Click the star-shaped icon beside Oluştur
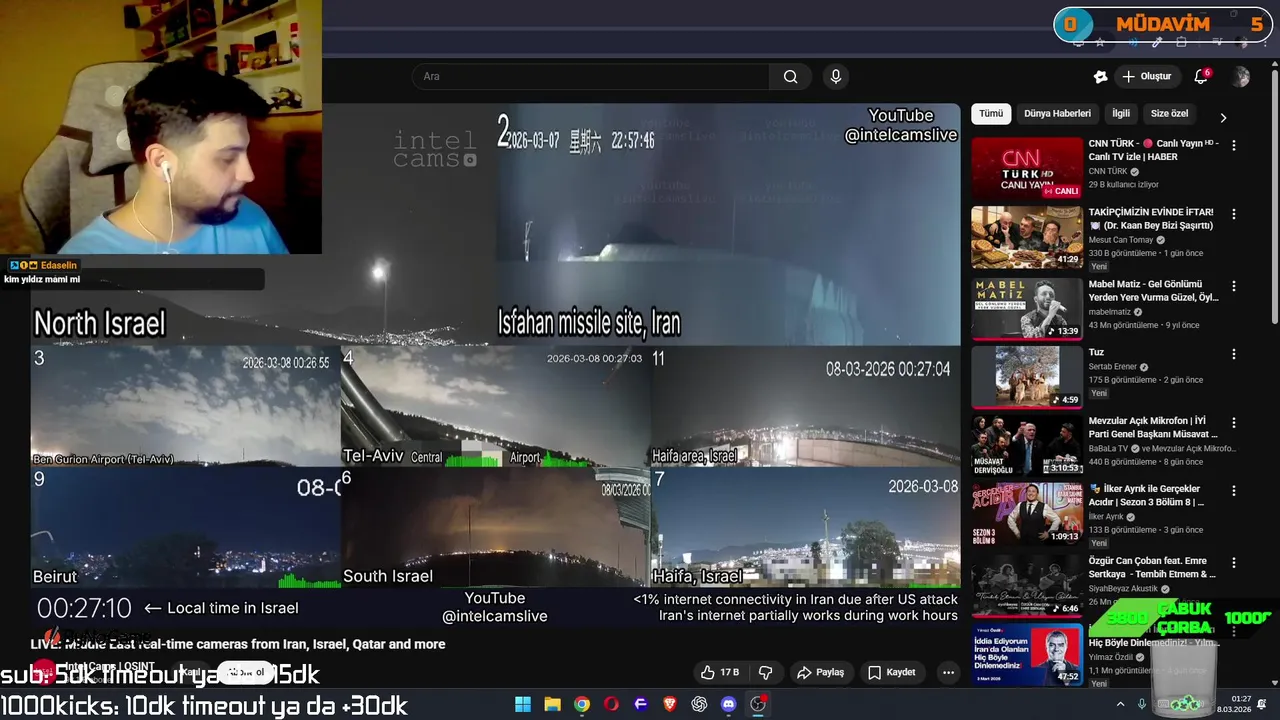Screen dimensions: 1280x720 [1100, 77]
